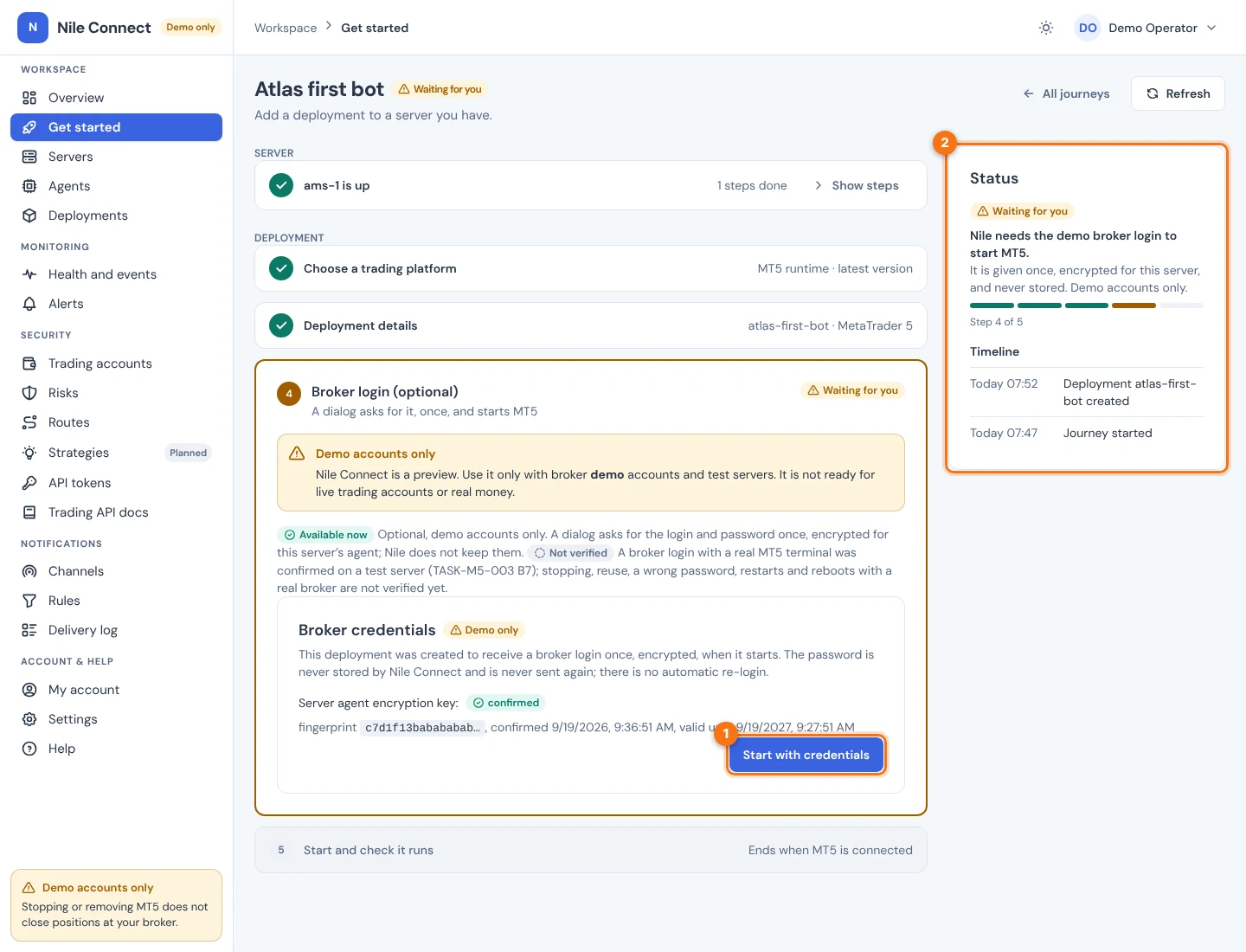Screen dimensions: 1246x952
Task: Expand the Choose a trading platform step
Action: pyautogui.click(x=591, y=268)
